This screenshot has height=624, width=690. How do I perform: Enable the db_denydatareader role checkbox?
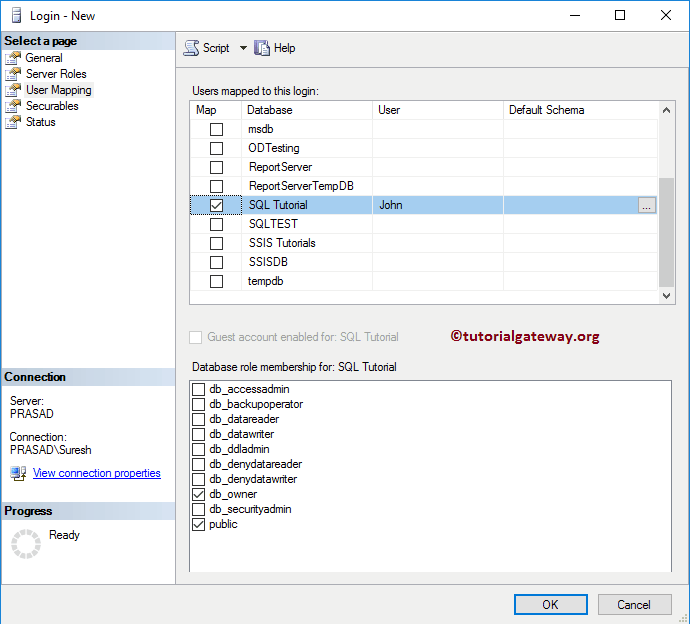coord(198,464)
